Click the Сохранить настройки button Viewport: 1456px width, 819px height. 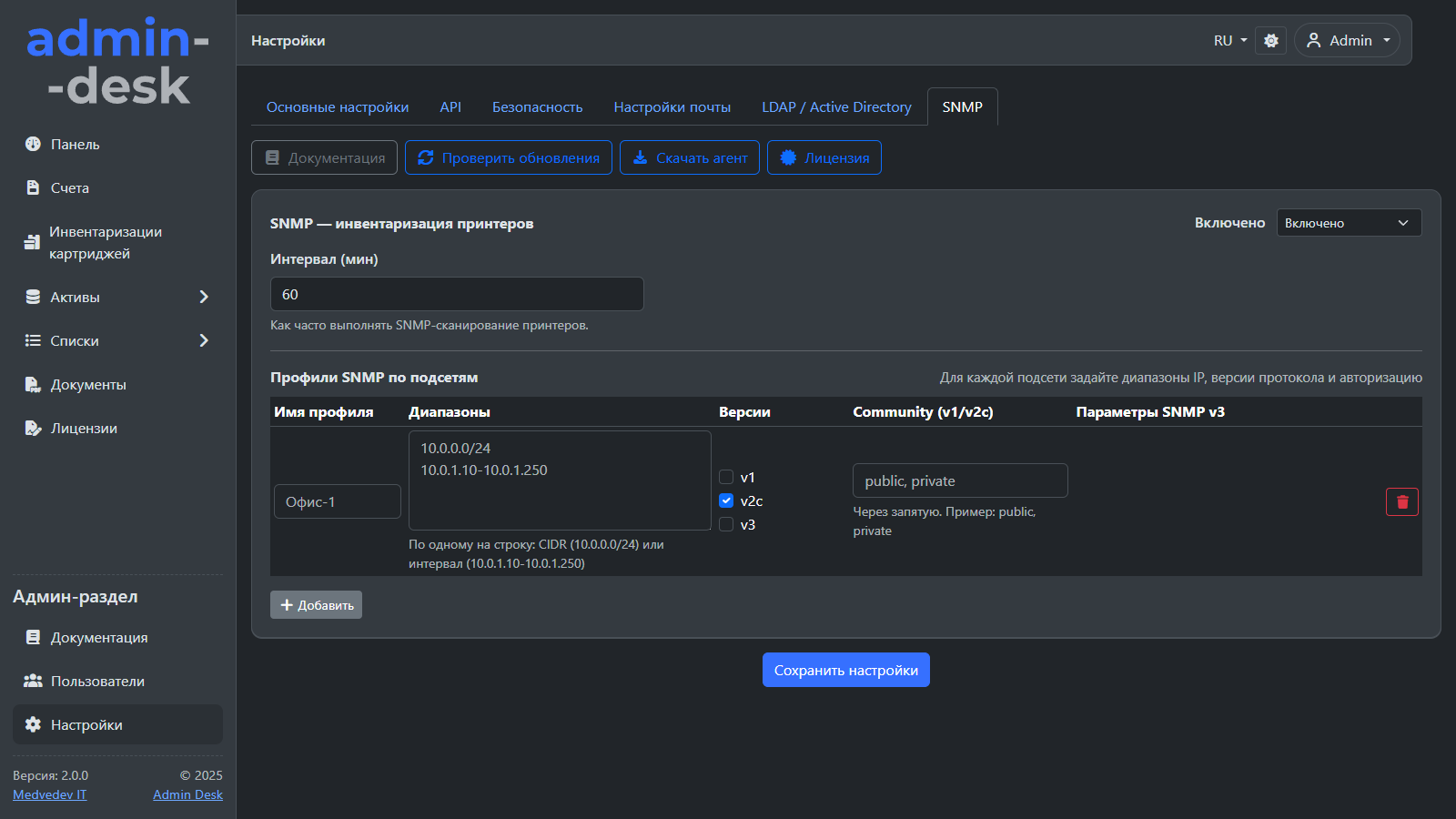click(845, 671)
